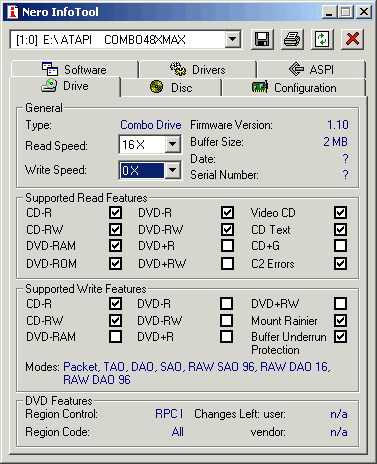Toggle DVD+R read feature checkbox
This screenshot has width=377, height=464.
(227, 246)
